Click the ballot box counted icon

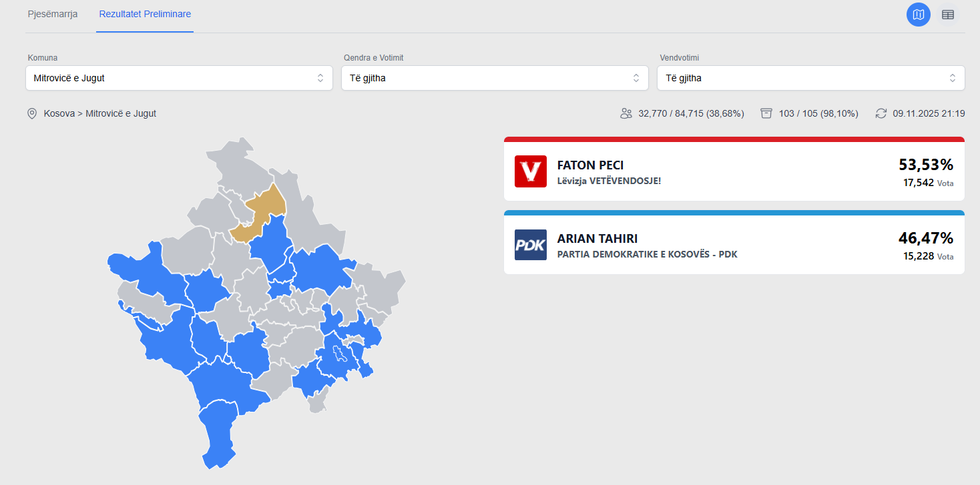[x=767, y=114]
